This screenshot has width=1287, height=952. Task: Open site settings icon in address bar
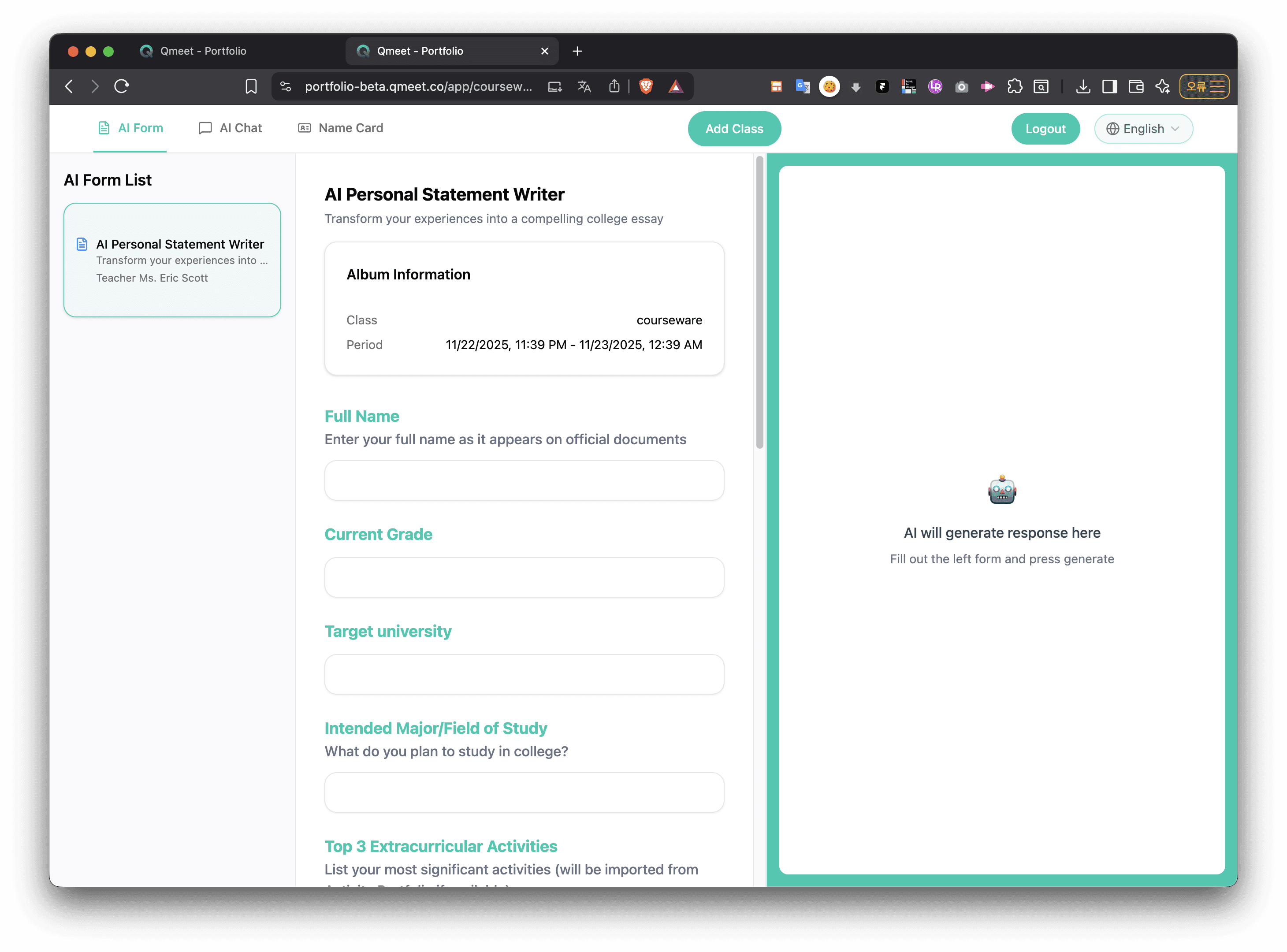[285, 86]
